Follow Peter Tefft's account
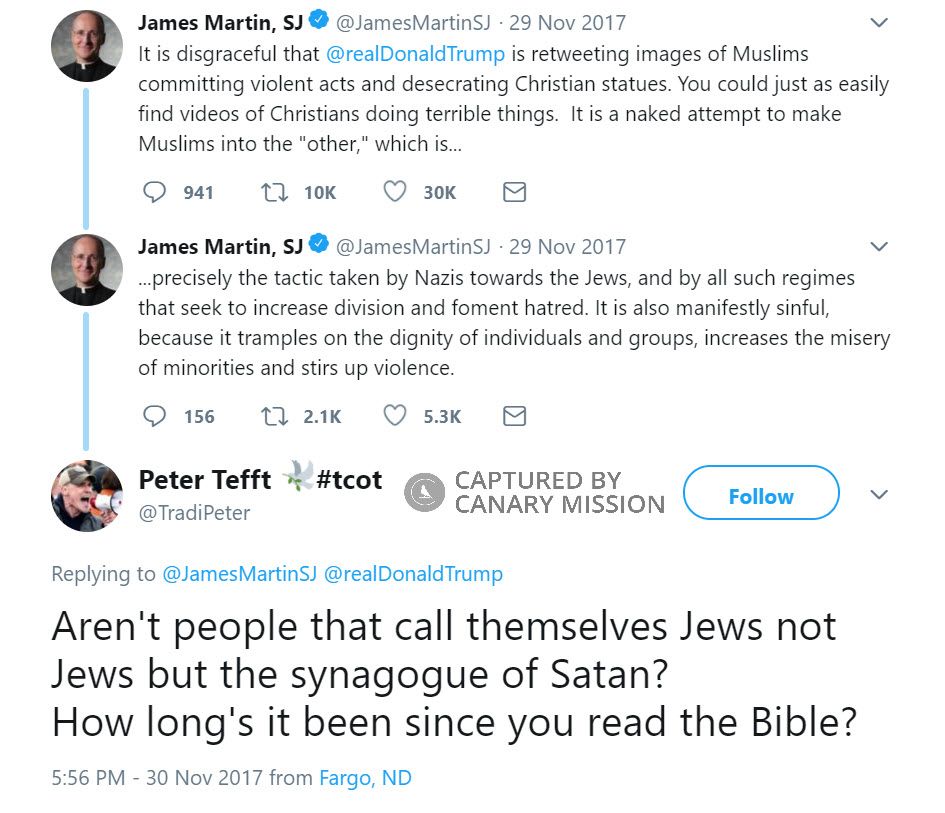Screen dimensions: 945x813 [760, 496]
